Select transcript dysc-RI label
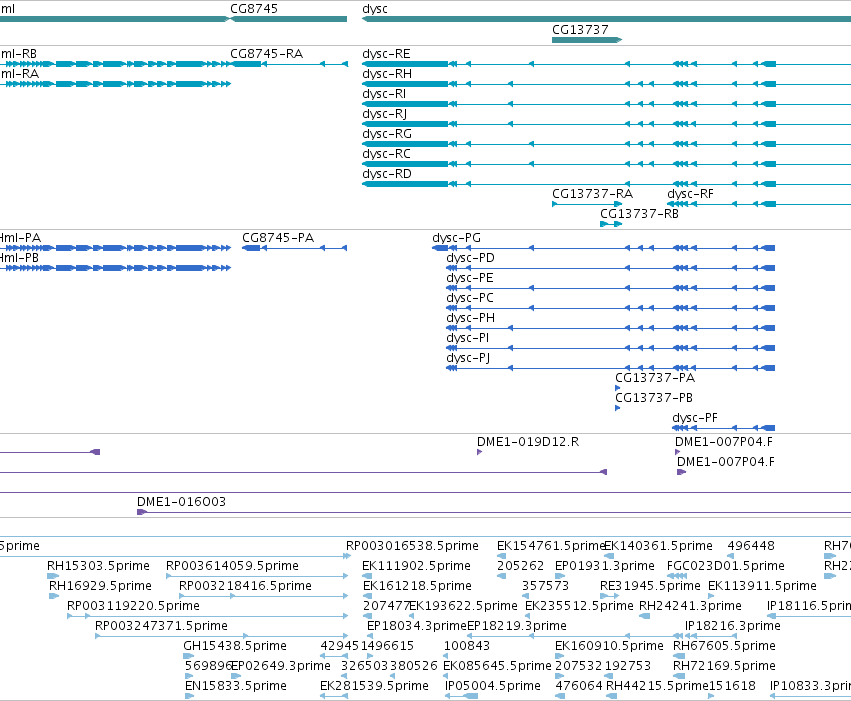The height and width of the screenshot is (701, 851). click(x=384, y=94)
